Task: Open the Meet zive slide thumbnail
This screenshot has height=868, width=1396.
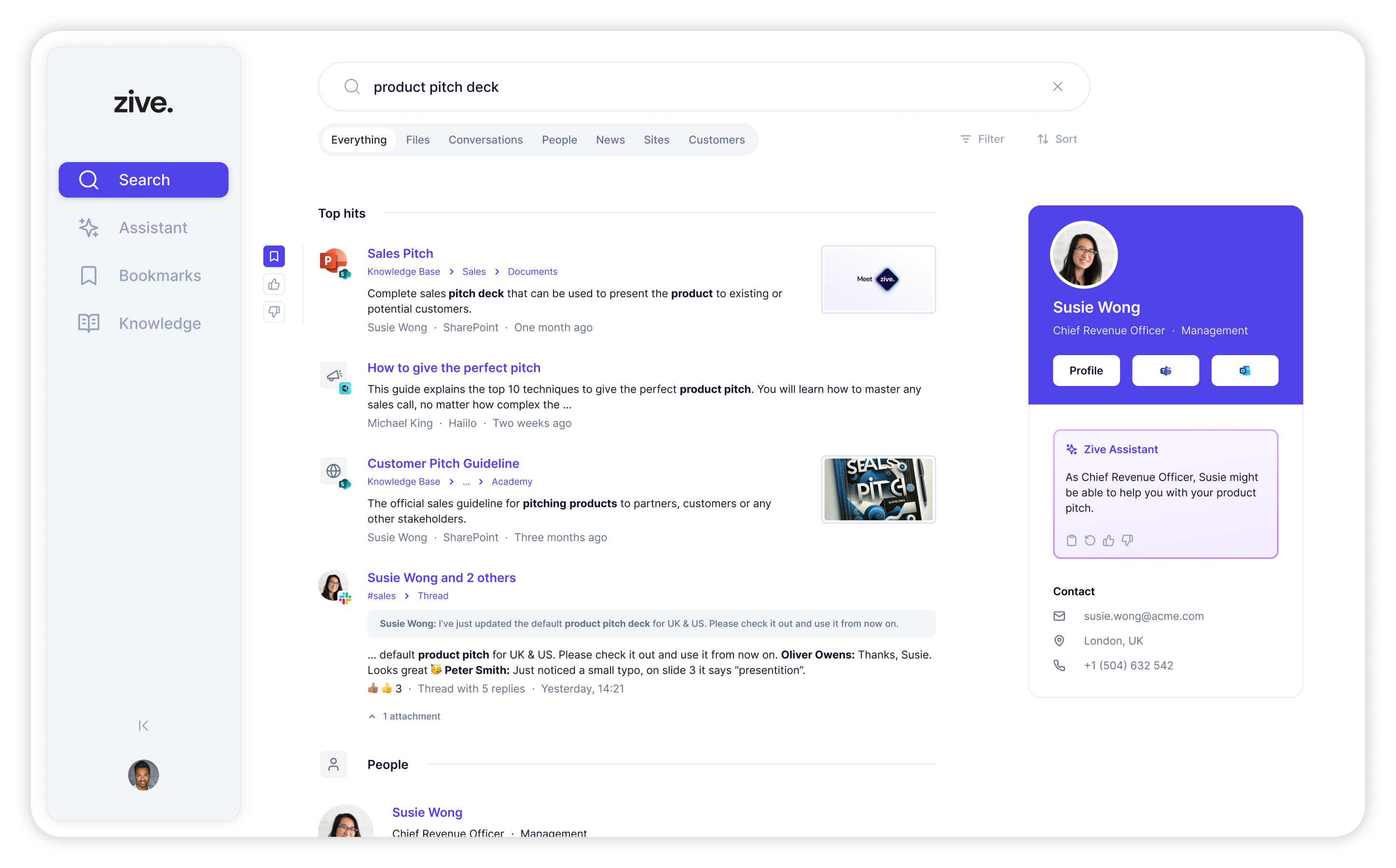Action: 878,279
